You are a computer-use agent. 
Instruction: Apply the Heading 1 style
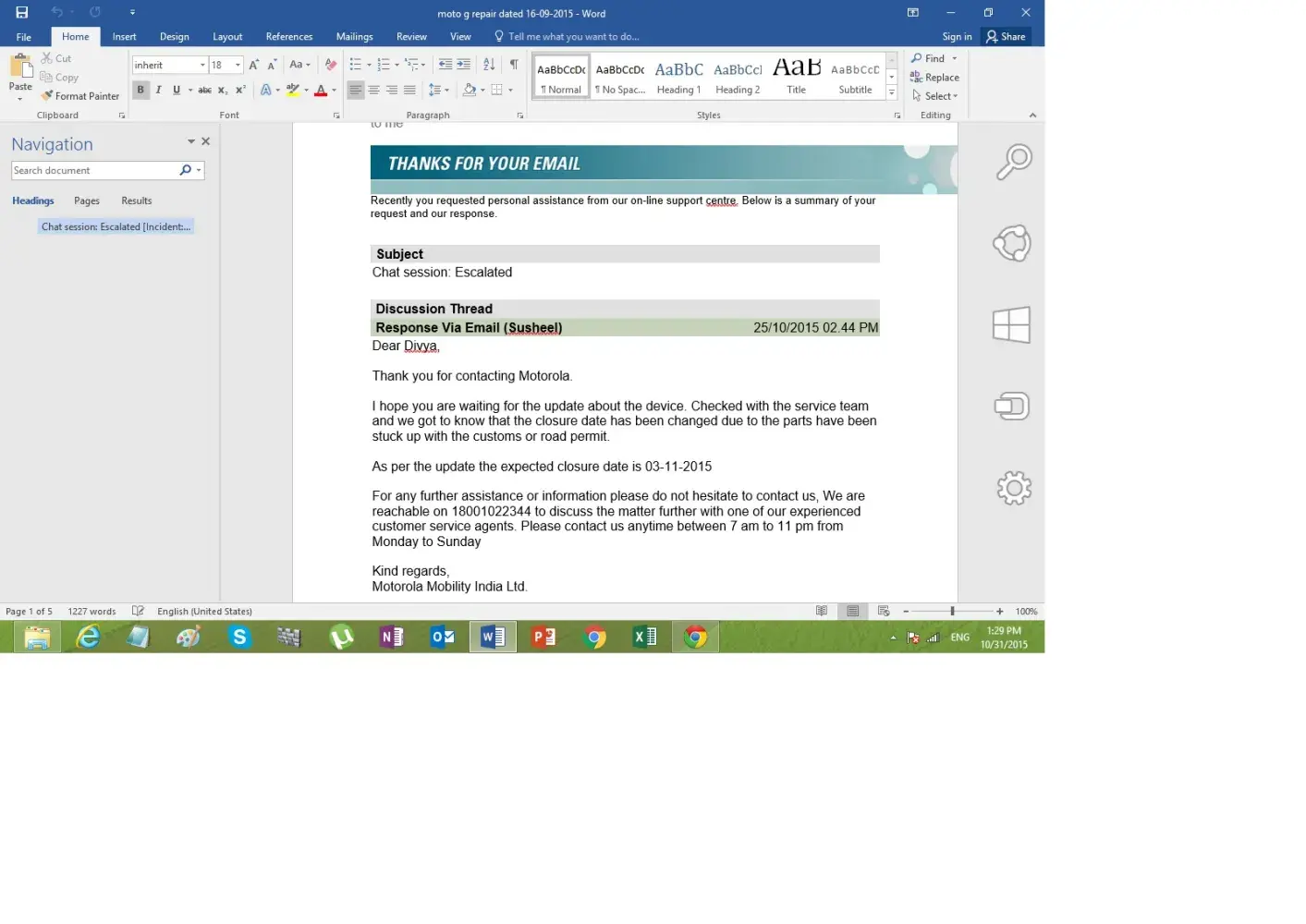(x=678, y=76)
